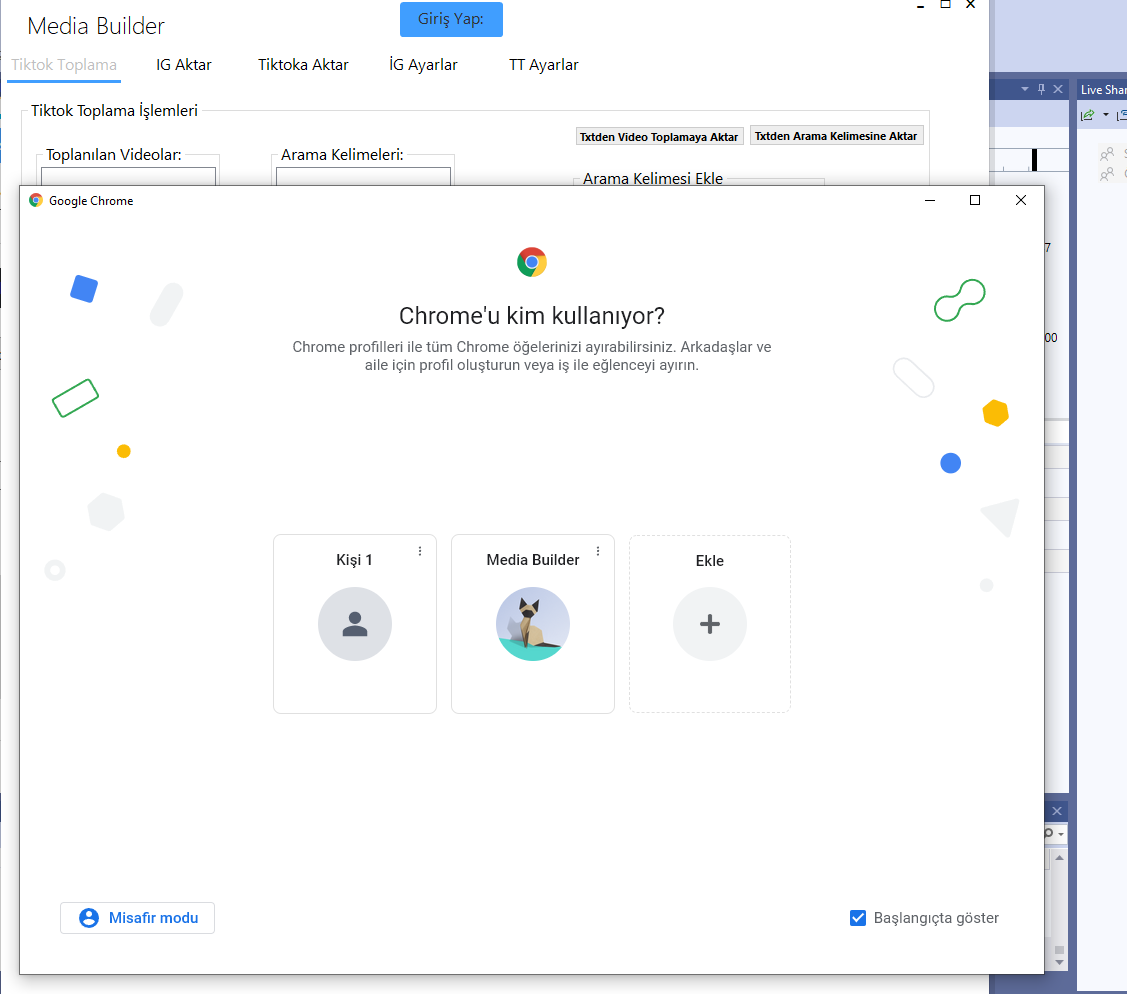Click Txtden Arama Kelimesine Aktar button
This screenshot has height=994, width=1127.
[836, 136]
